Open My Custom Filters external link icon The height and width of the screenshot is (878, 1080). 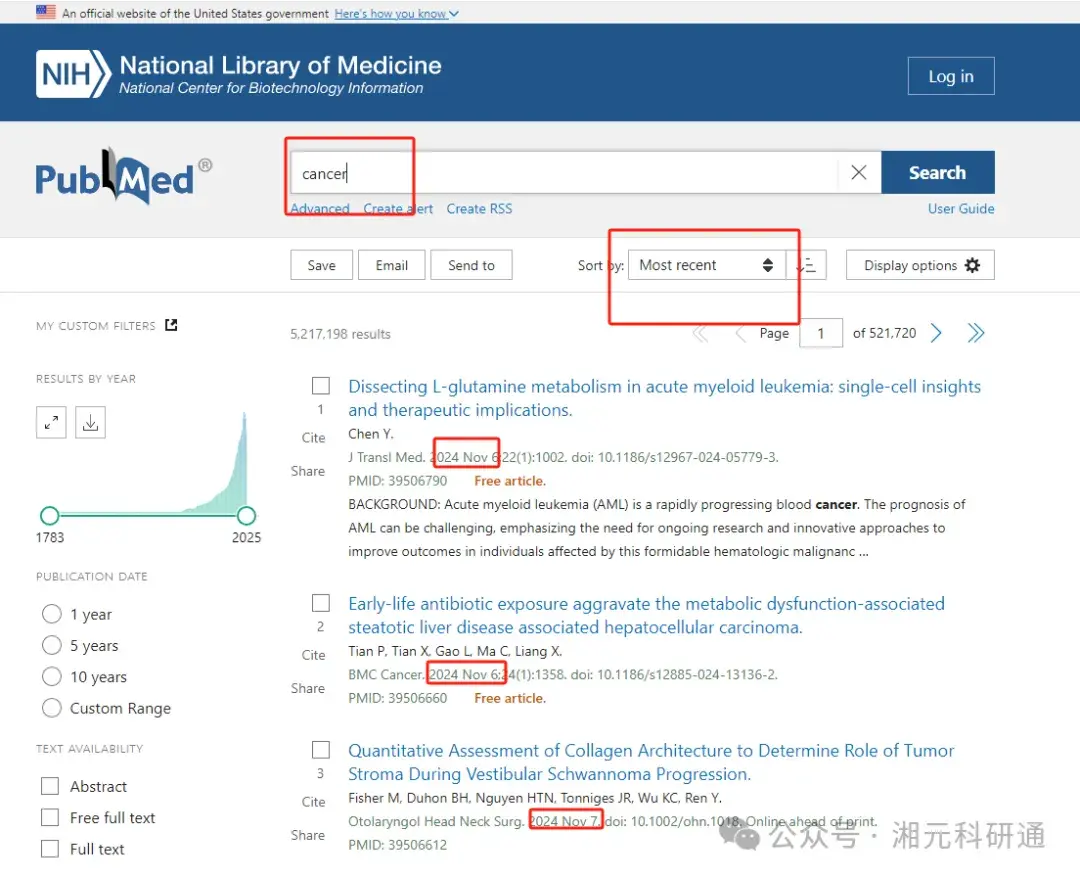(x=170, y=324)
